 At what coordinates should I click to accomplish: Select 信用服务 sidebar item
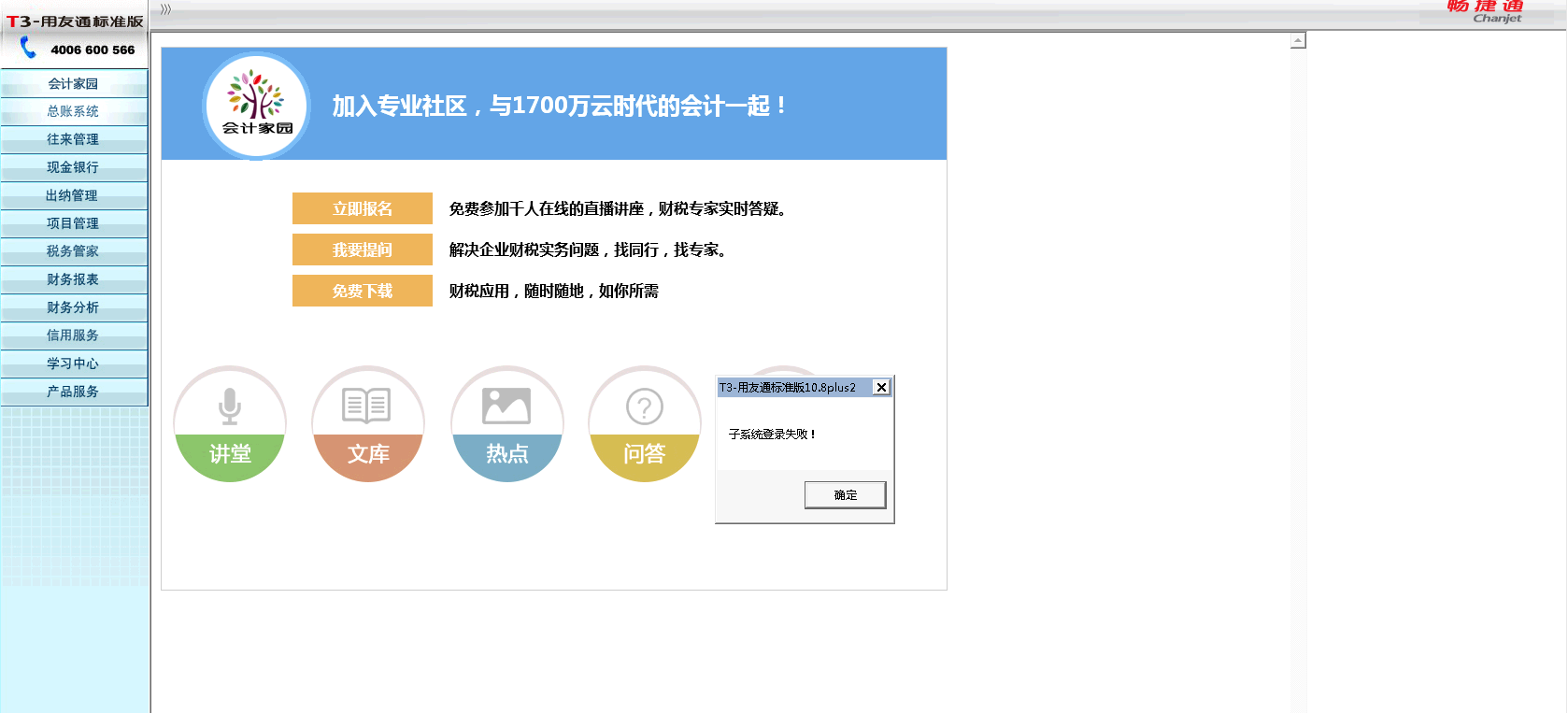coord(74,335)
